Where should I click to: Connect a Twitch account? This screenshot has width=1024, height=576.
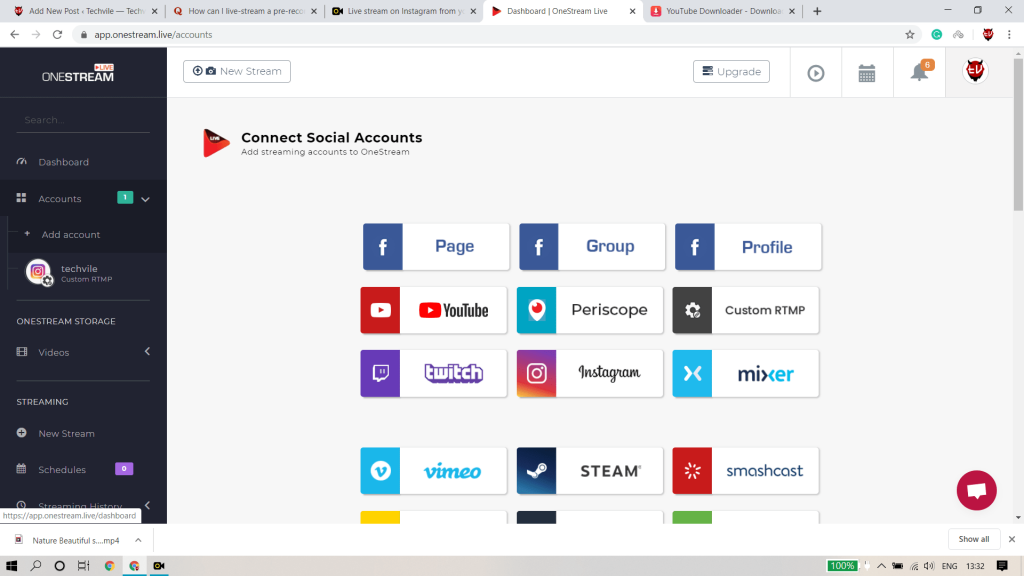point(434,374)
